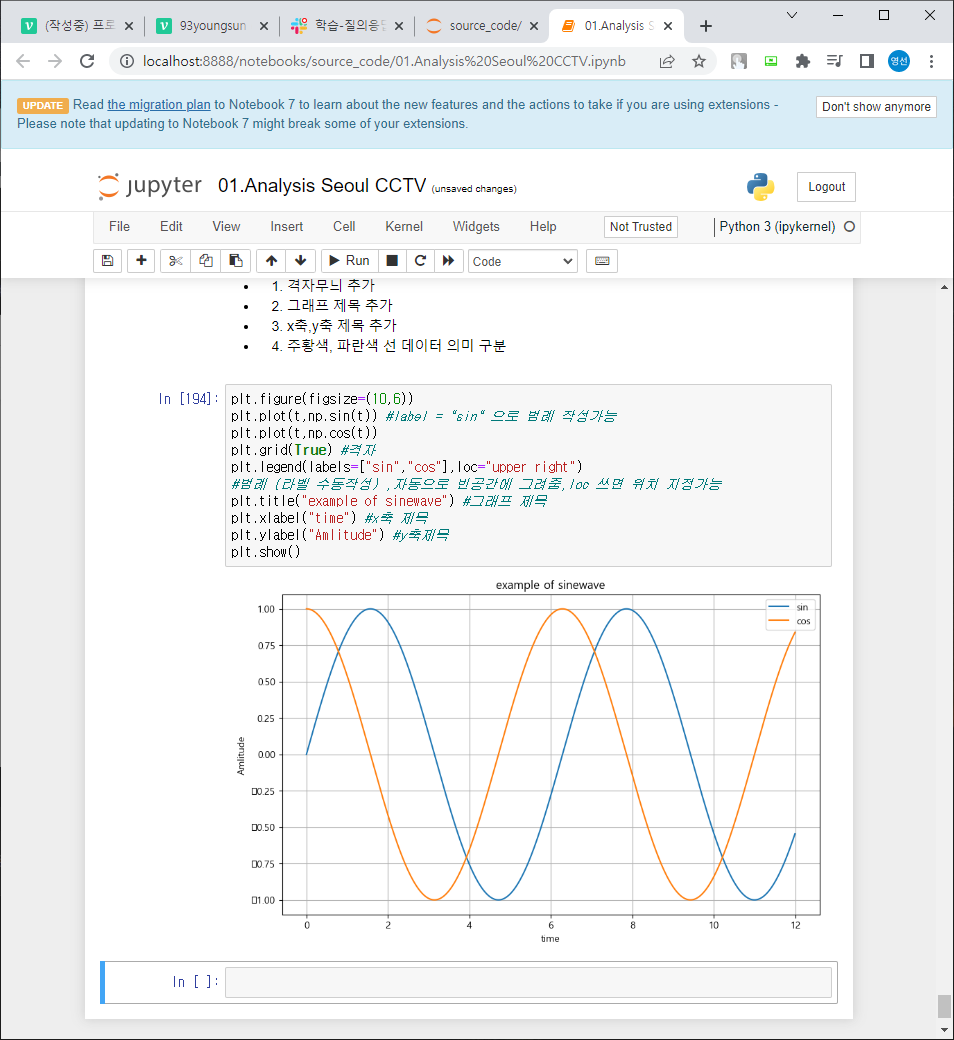Screen dimensions: 954x1040
Task: Click the Python logo icon
Action: pyautogui.click(x=760, y=187)
